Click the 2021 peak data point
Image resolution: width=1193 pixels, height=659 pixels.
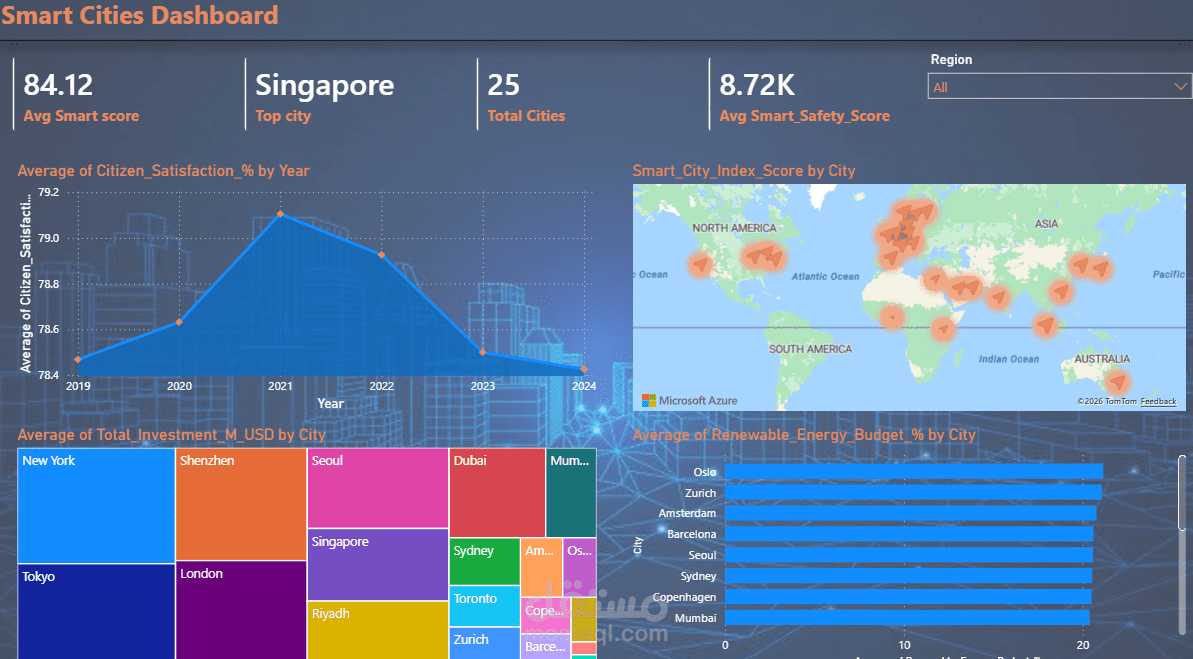[280, 215]
